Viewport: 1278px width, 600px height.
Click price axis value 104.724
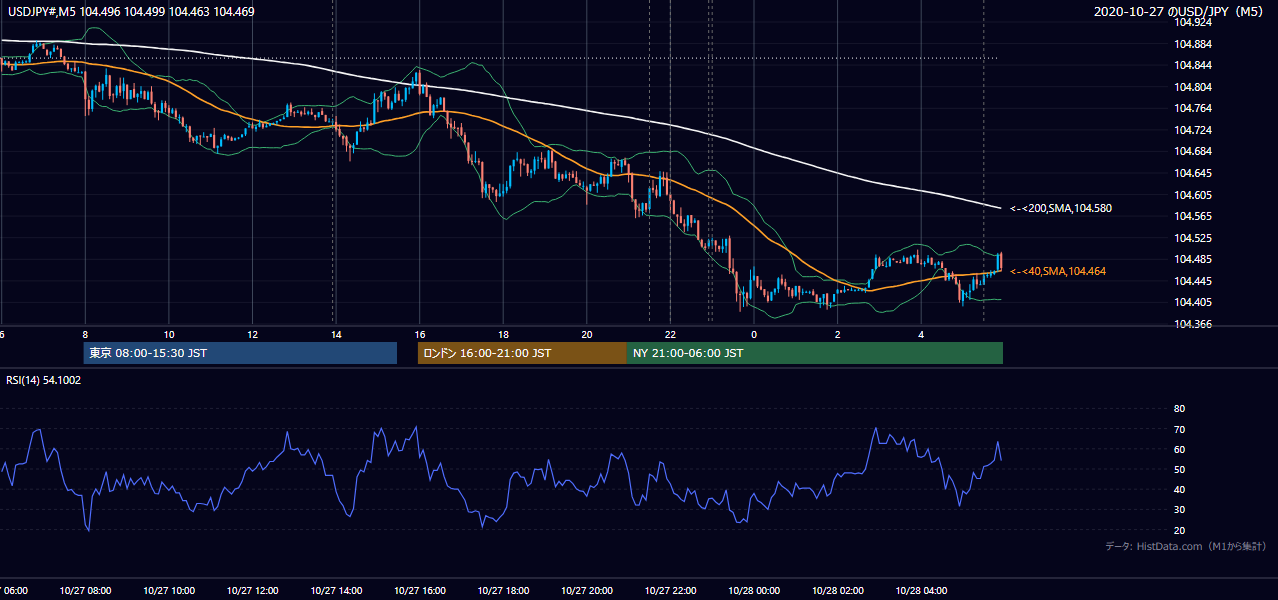pos(1192,130)
